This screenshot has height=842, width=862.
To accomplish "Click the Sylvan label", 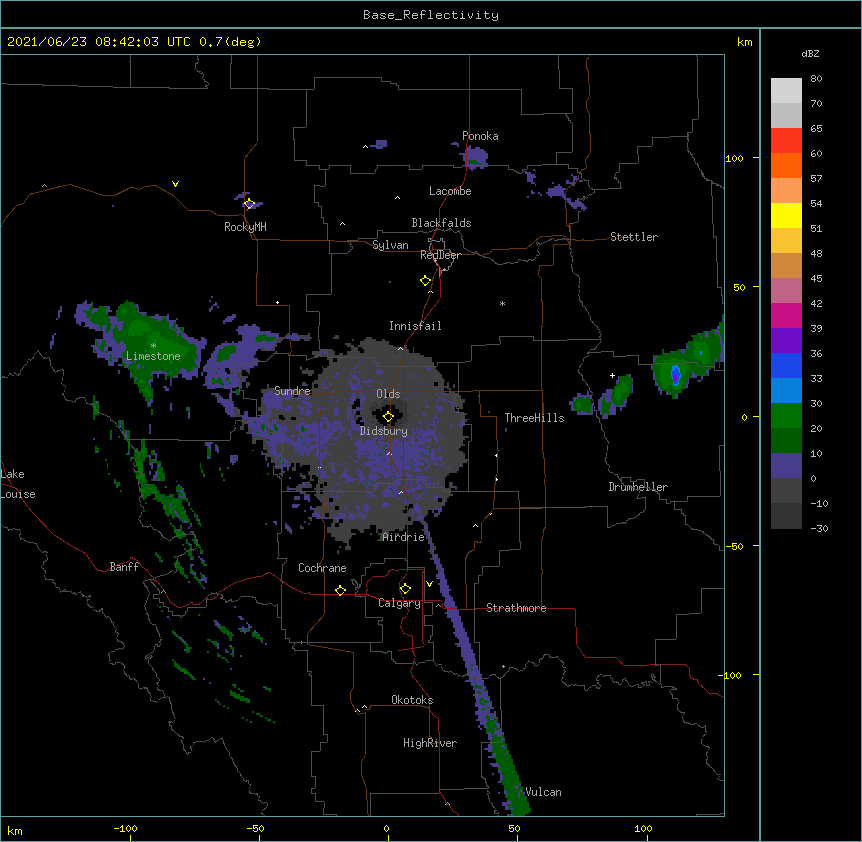I will (390, 245).
